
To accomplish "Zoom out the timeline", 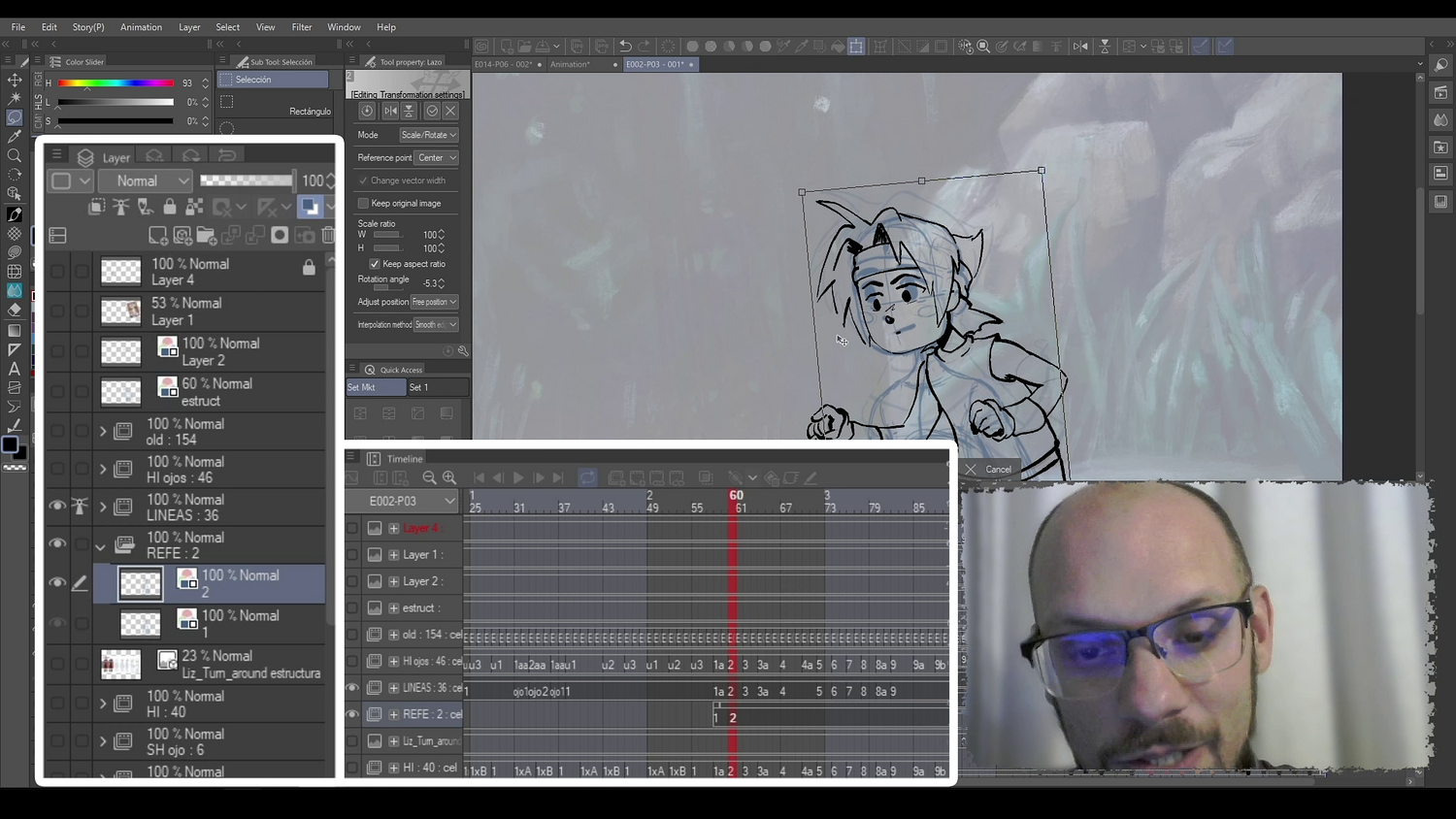I will [429, 477].
